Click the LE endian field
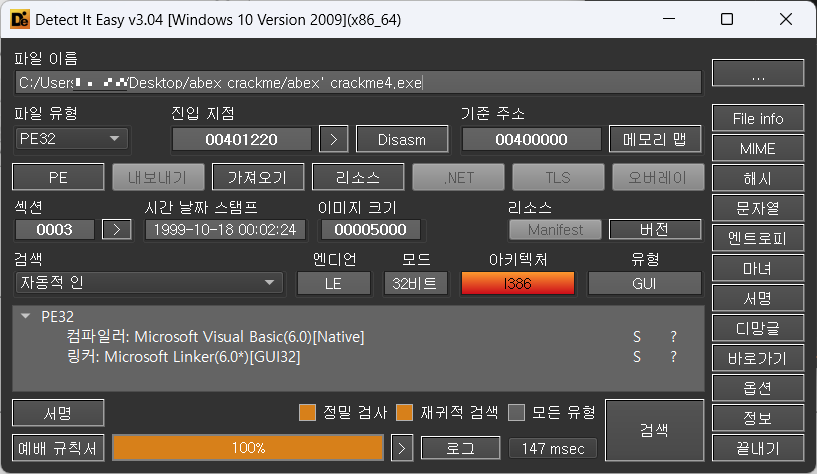Screen dimensions: 817x474 [x=333, y=283]
